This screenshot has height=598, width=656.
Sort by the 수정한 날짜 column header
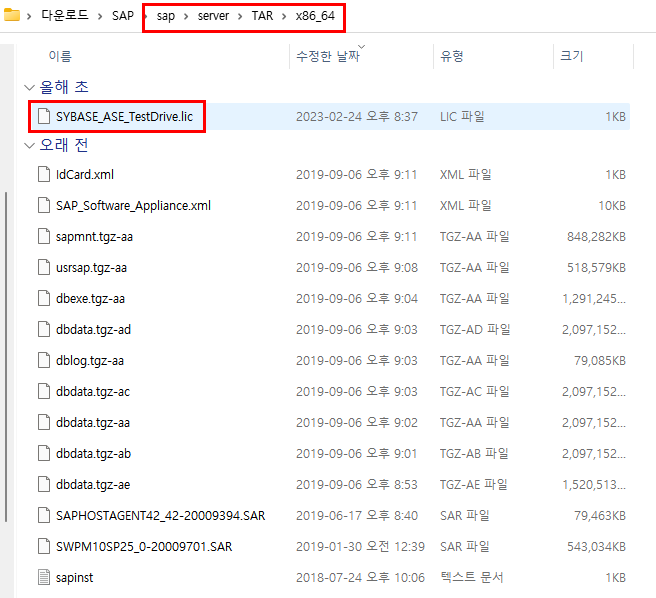(328, 56)
